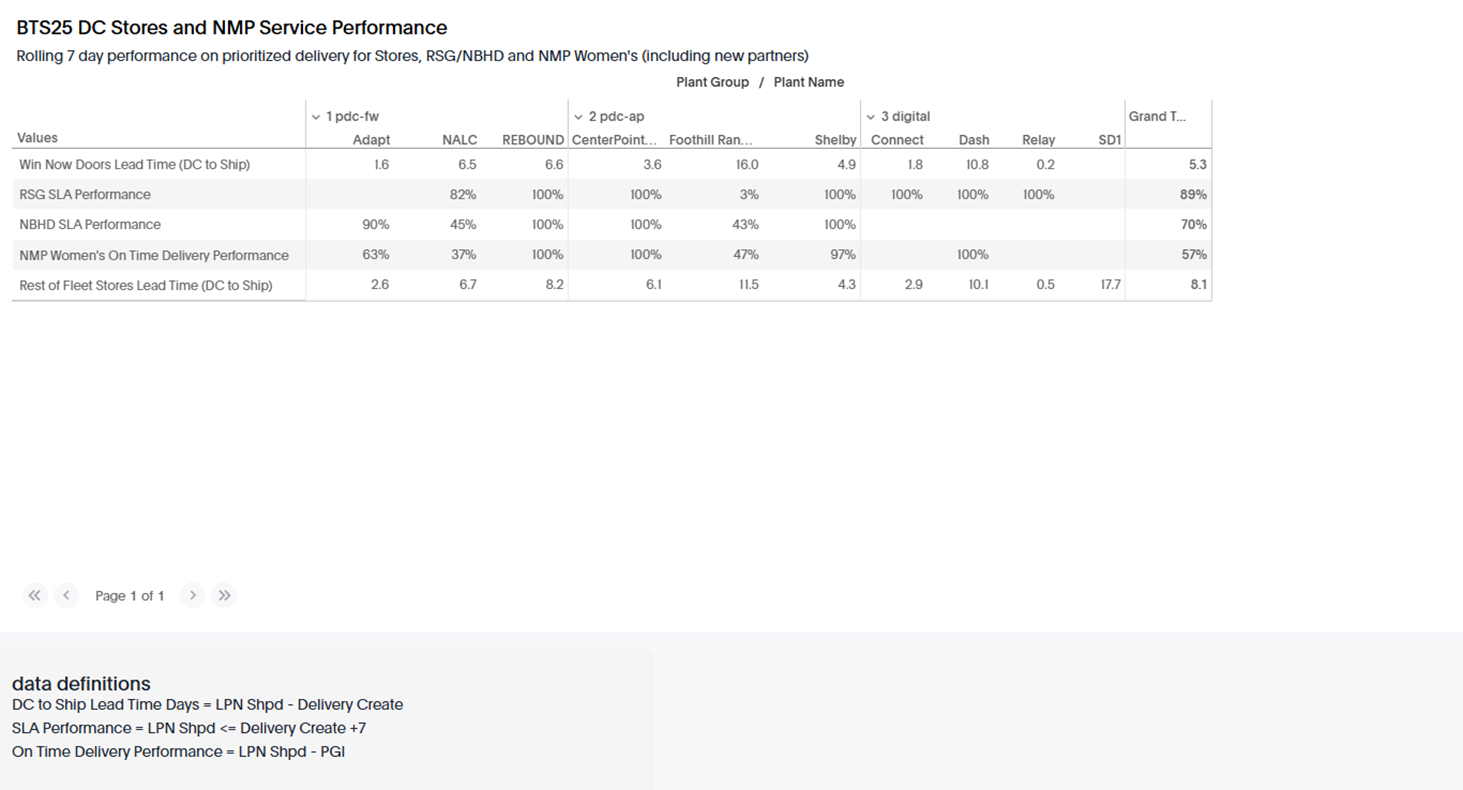Click the Foothill Ranch column header
The width and height of the screenshot is (1463, 790).
711,140
